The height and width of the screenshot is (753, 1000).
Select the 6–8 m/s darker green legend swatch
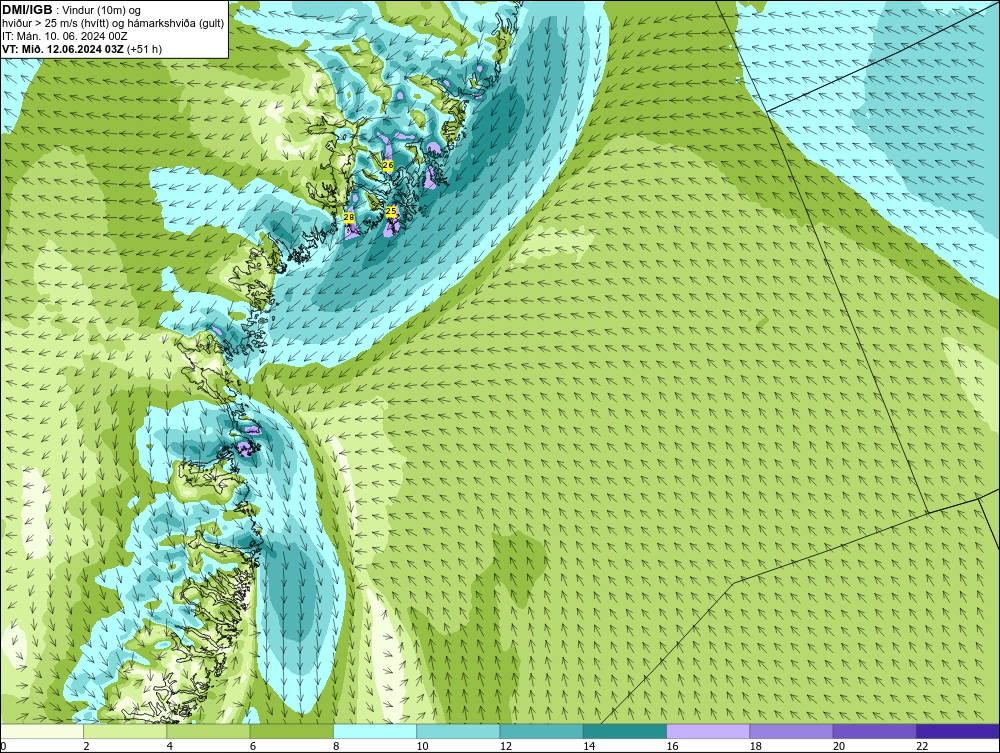pyautogui.click(x=291, y=731)
